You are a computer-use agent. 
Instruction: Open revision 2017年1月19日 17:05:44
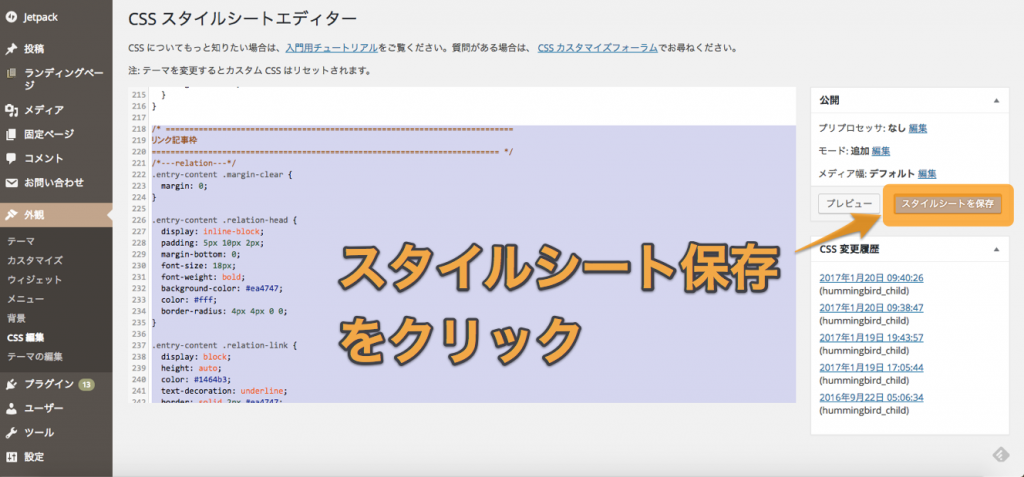871,367
